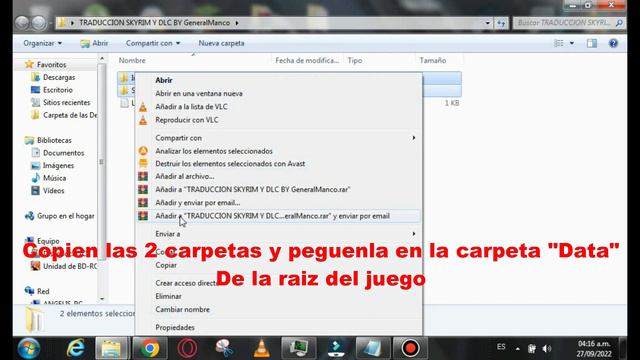Click the 1 KB file size cell

tap(452, 103)
